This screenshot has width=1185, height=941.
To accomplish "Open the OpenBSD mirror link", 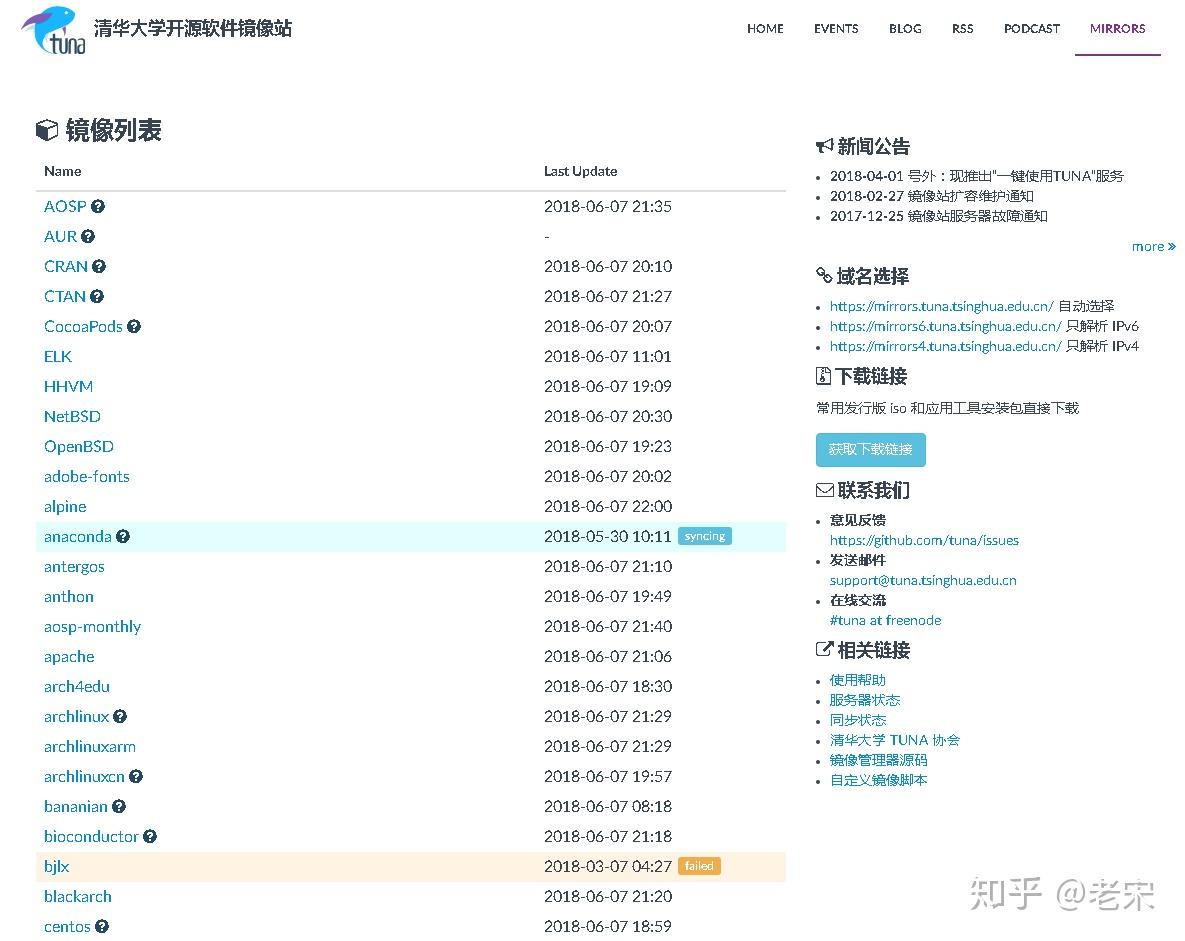I will (79, 447).
